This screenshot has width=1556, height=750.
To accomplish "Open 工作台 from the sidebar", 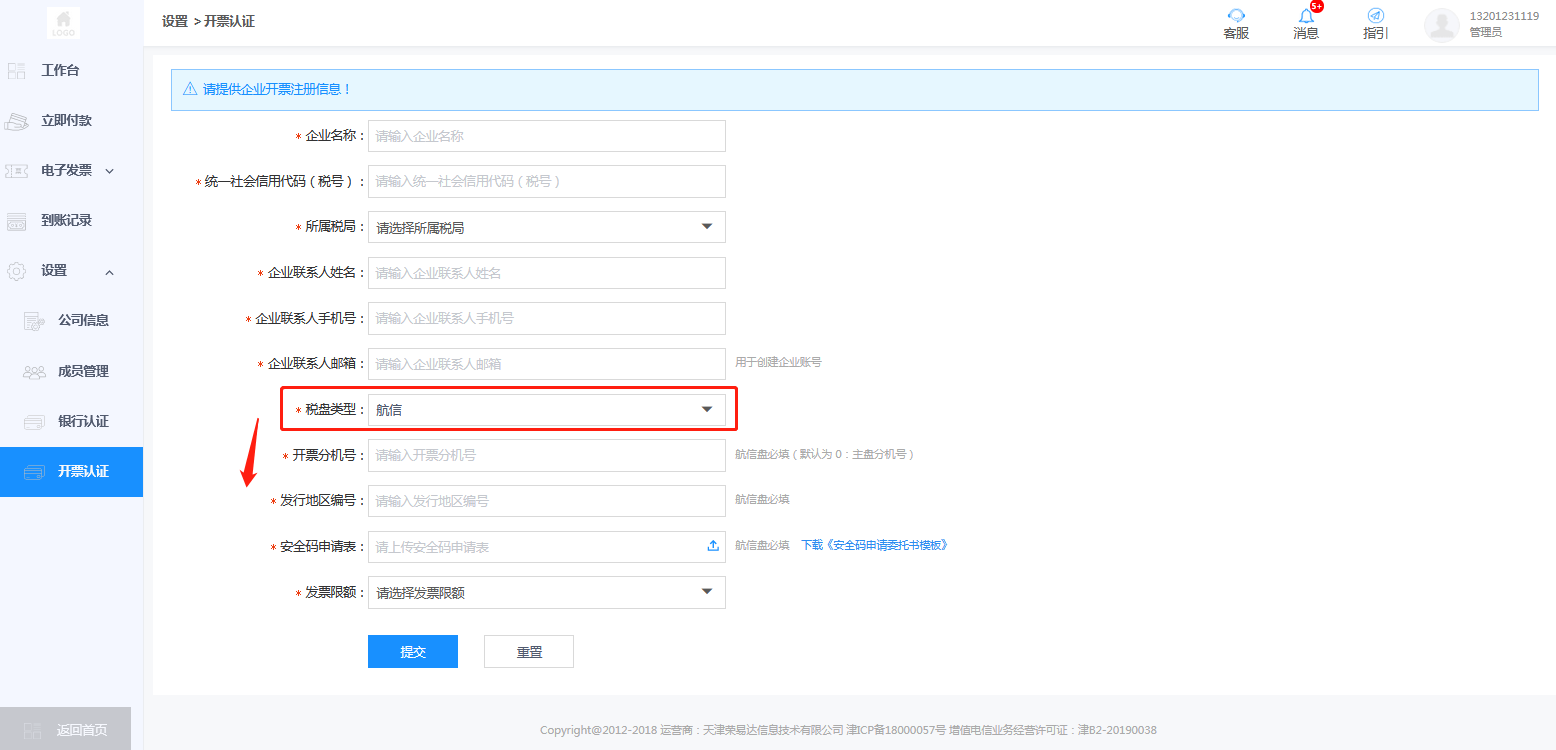I will [60, 71].
